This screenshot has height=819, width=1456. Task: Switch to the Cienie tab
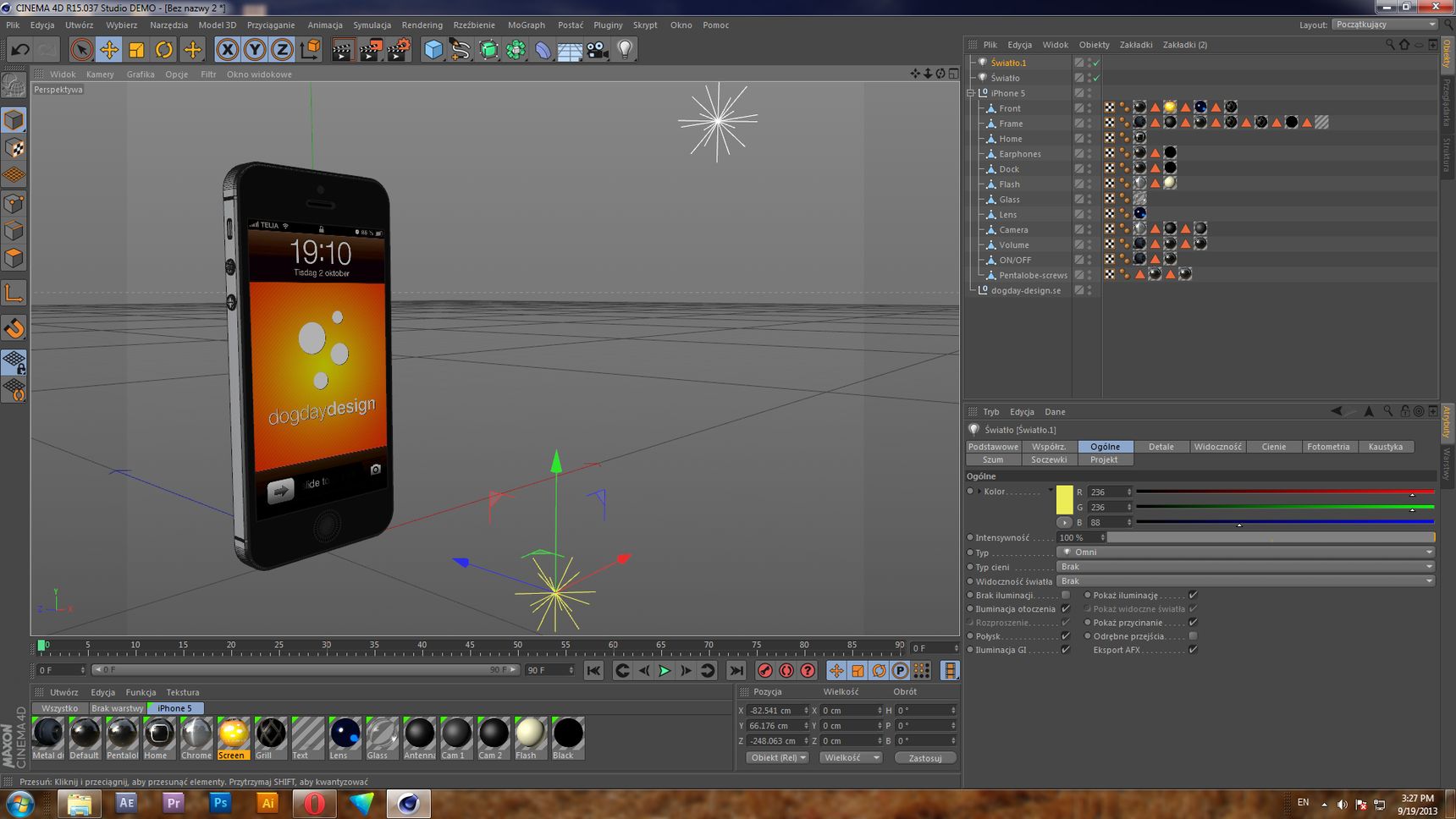[1273, 447]
